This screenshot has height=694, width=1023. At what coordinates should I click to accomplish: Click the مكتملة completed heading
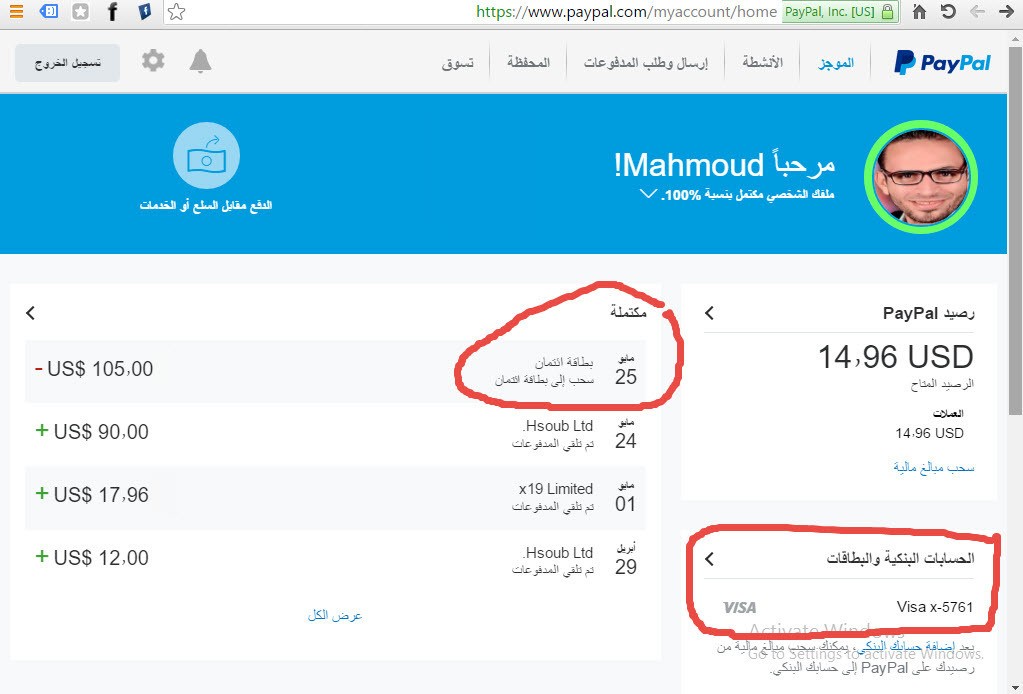point(628,312)
